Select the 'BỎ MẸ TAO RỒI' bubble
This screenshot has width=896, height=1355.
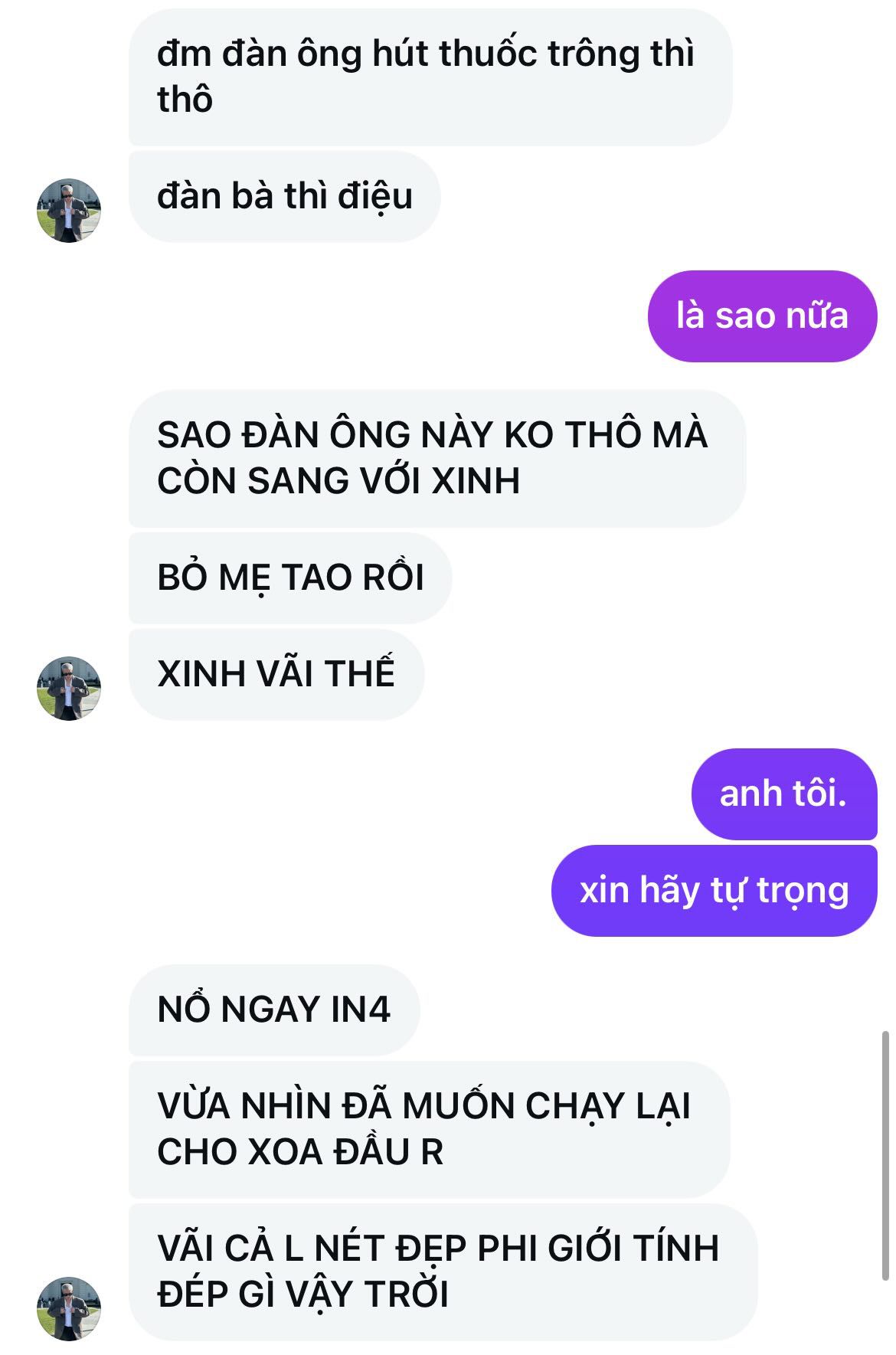[290, 578]
